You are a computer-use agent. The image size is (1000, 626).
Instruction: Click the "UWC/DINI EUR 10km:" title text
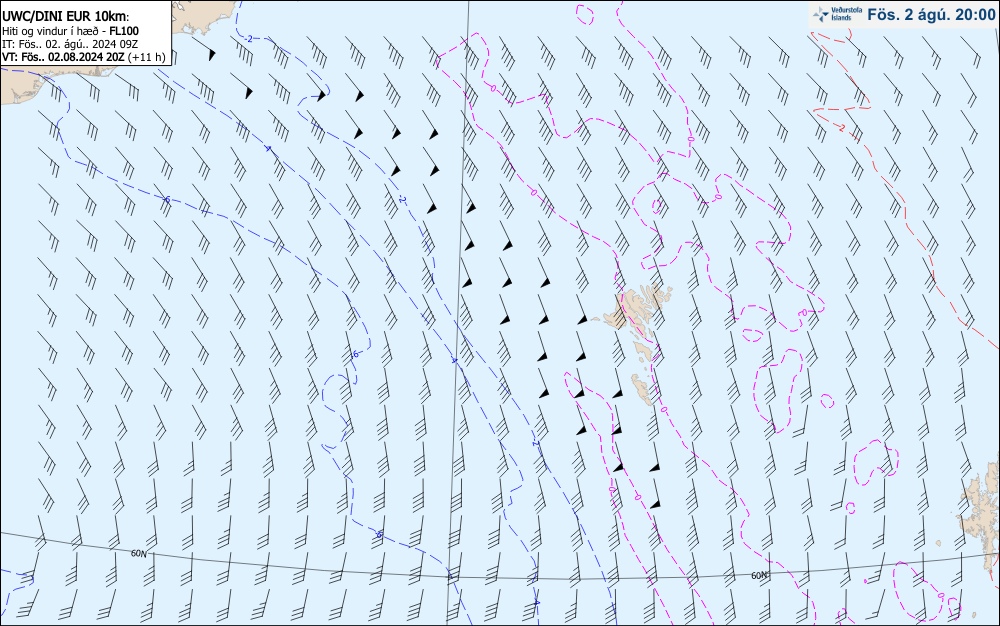(x=66, y=17)
